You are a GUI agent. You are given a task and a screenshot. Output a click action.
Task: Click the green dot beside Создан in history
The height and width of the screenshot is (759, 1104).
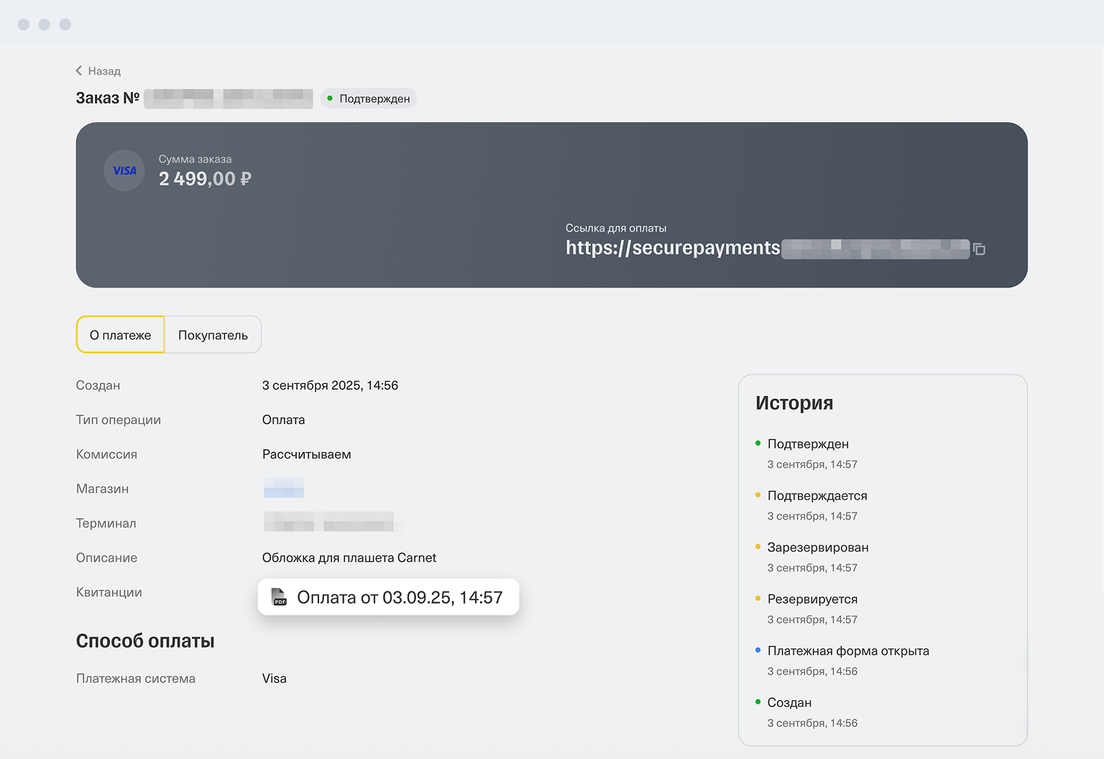pyautogui.click(x=758, y=702)
